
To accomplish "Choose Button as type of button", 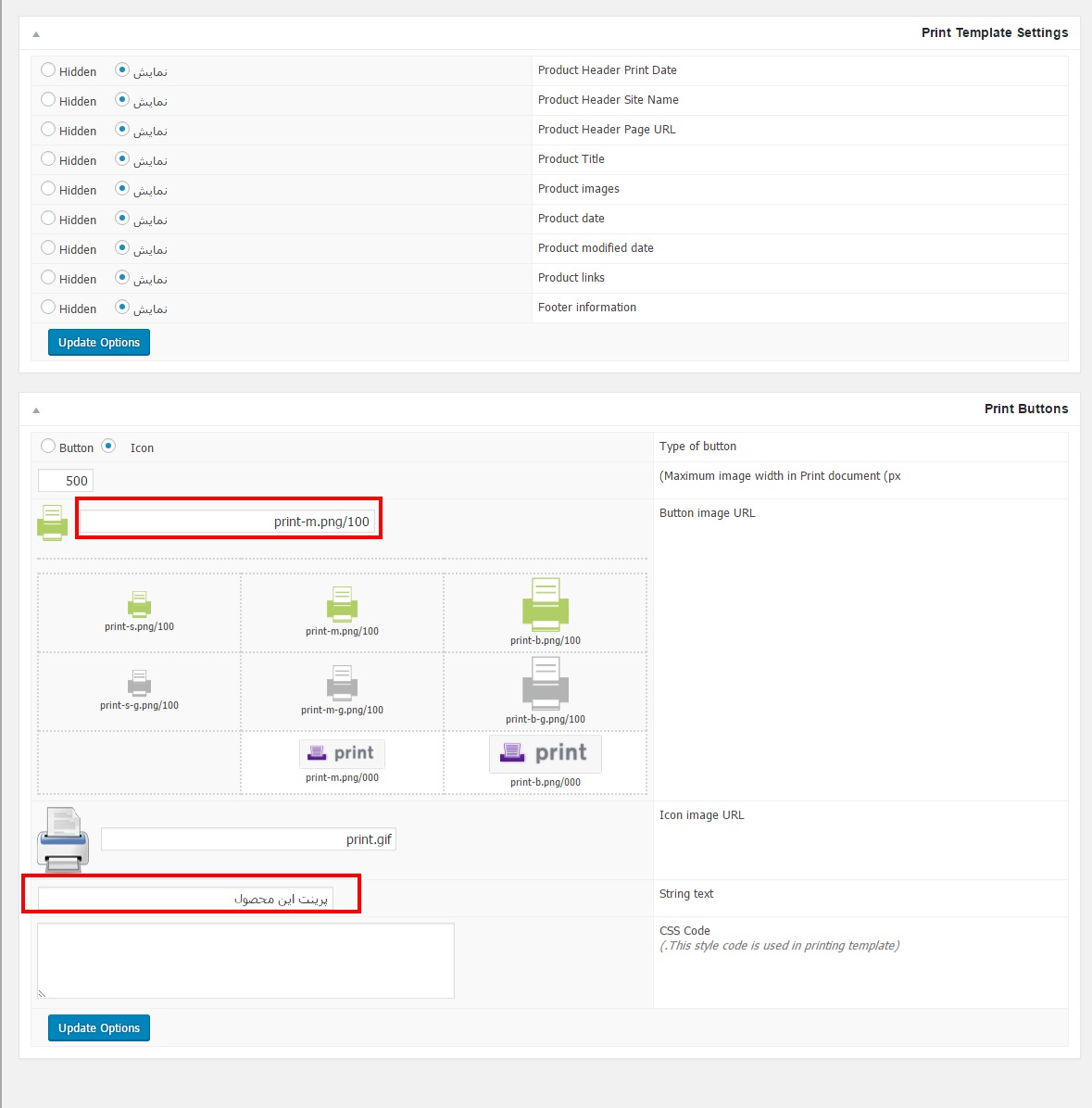I will pyautogui.click(x=48, y=446).
